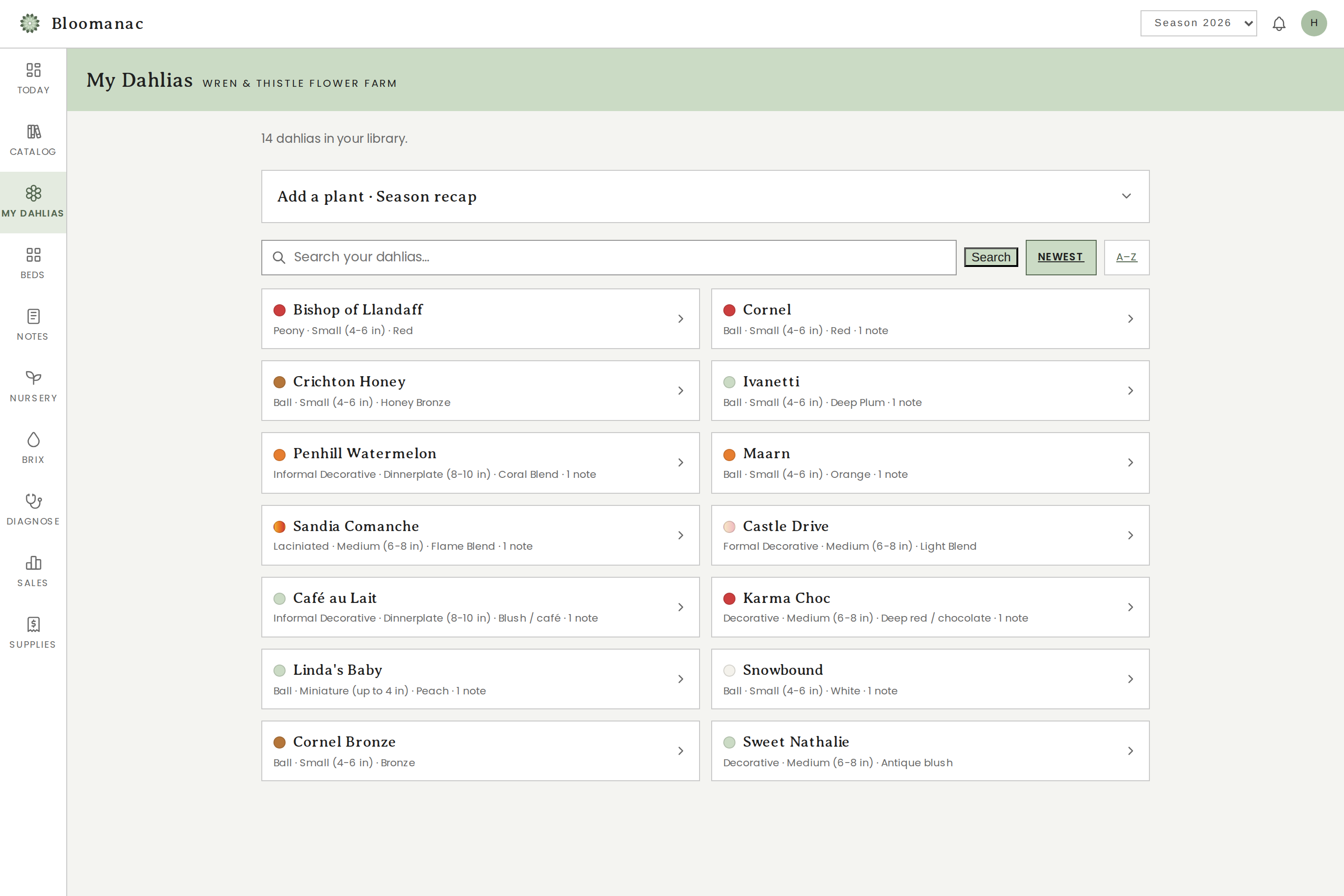Open the Karma Choc entry
The width and height of the screenshot is (1344, 896).
click(930, 608)
